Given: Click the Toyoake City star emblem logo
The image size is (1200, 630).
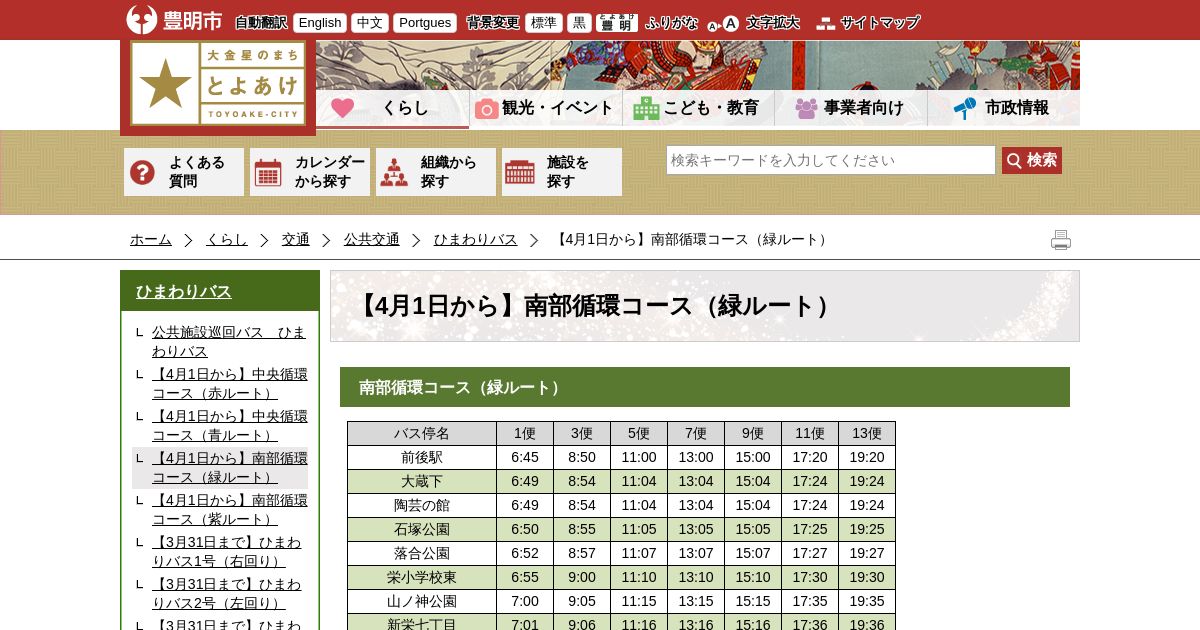Looking at the screenshot, I should coord(218,84).
